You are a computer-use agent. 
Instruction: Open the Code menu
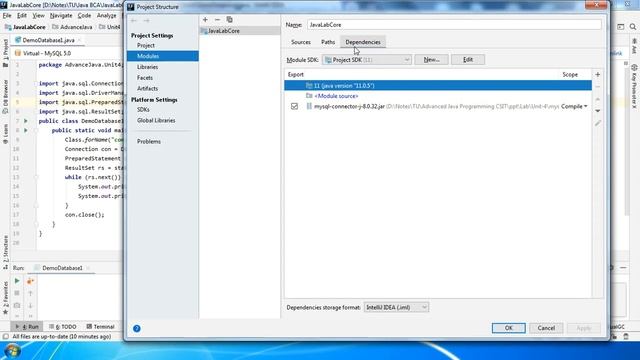pos(84,16)
